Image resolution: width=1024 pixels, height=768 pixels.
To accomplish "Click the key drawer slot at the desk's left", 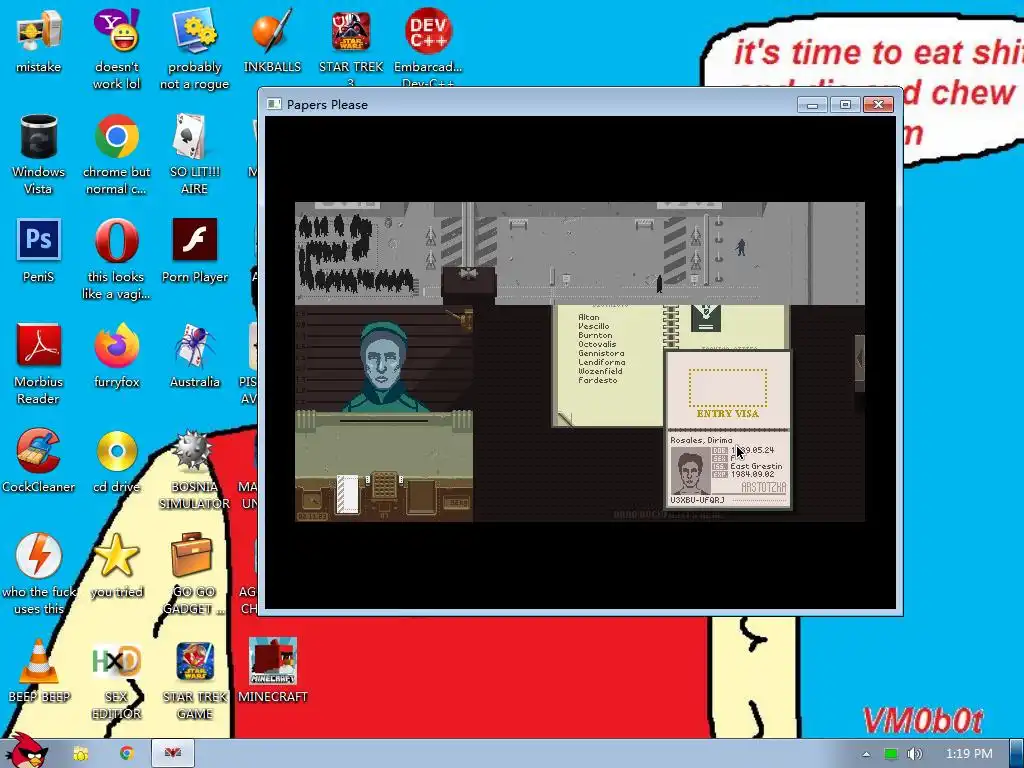I will point(312,502).
